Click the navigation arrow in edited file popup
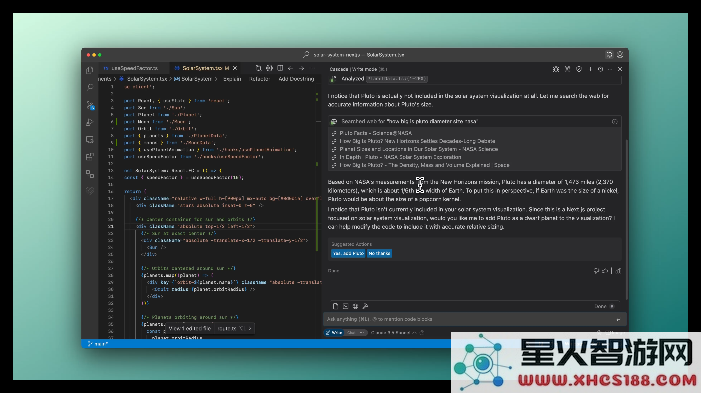Viewport: 701px width, 393px height. click(250, 328)
